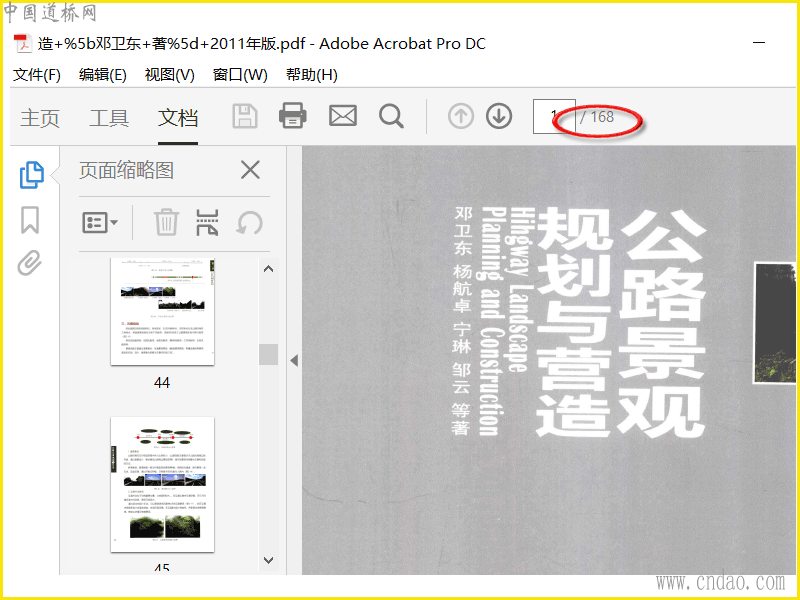The height and width of the screenshot is (600, 800).
Task: Select page 44 thumbnail
Action: pyautogui.click(x=163, y=312)
